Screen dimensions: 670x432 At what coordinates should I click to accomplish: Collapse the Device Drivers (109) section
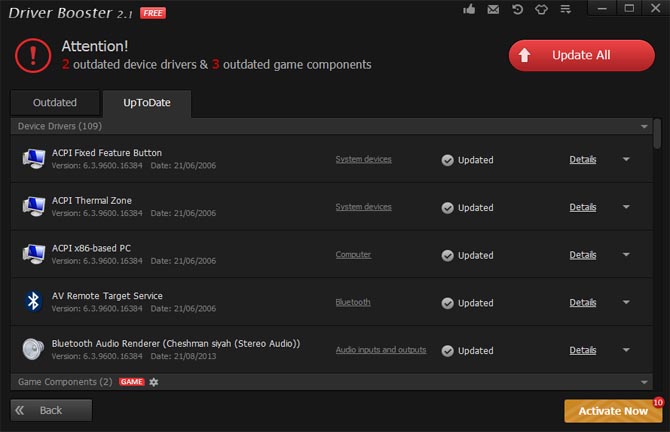(x=644, y=126)
